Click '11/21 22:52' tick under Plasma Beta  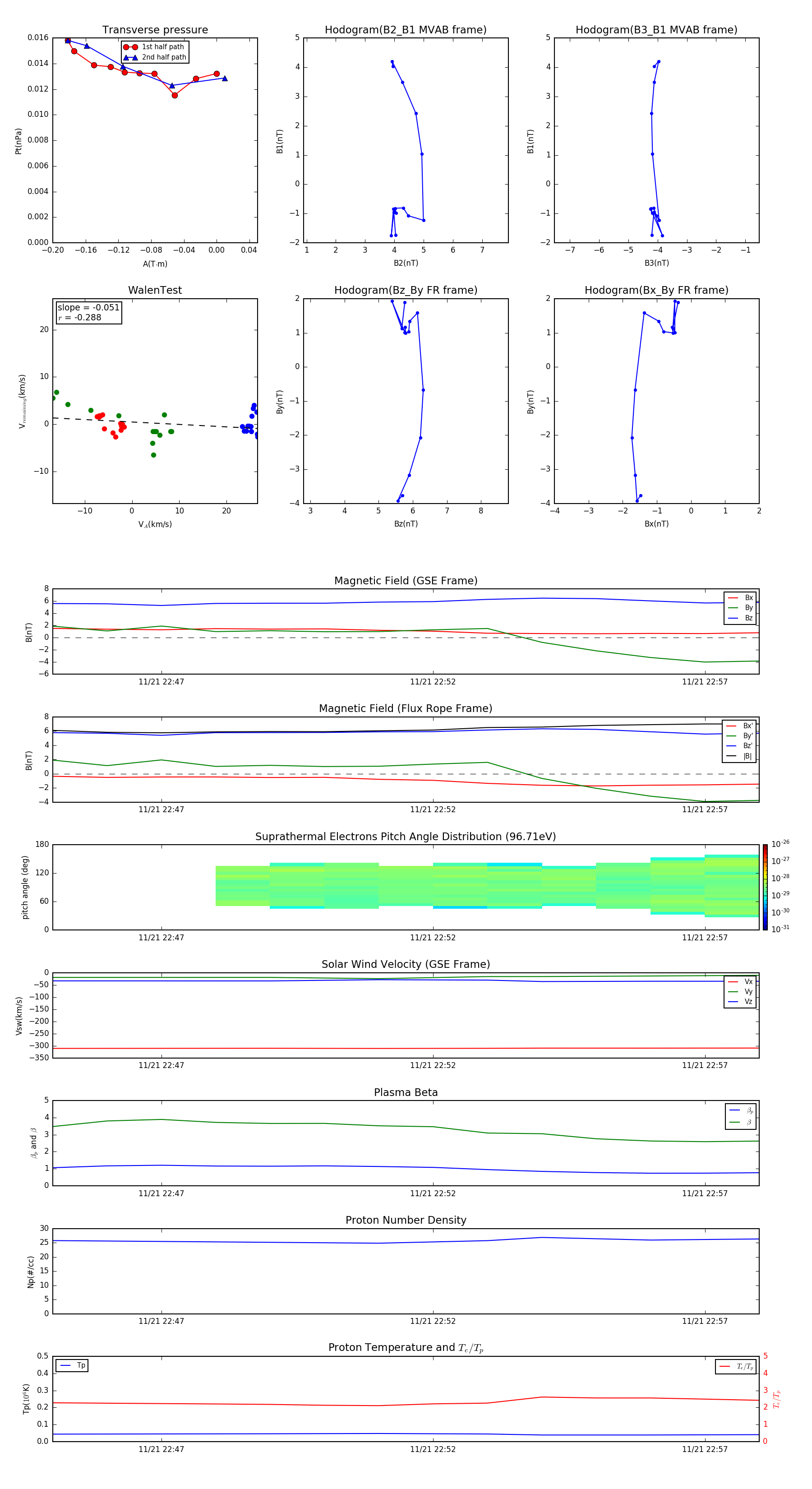point(433,1193)
